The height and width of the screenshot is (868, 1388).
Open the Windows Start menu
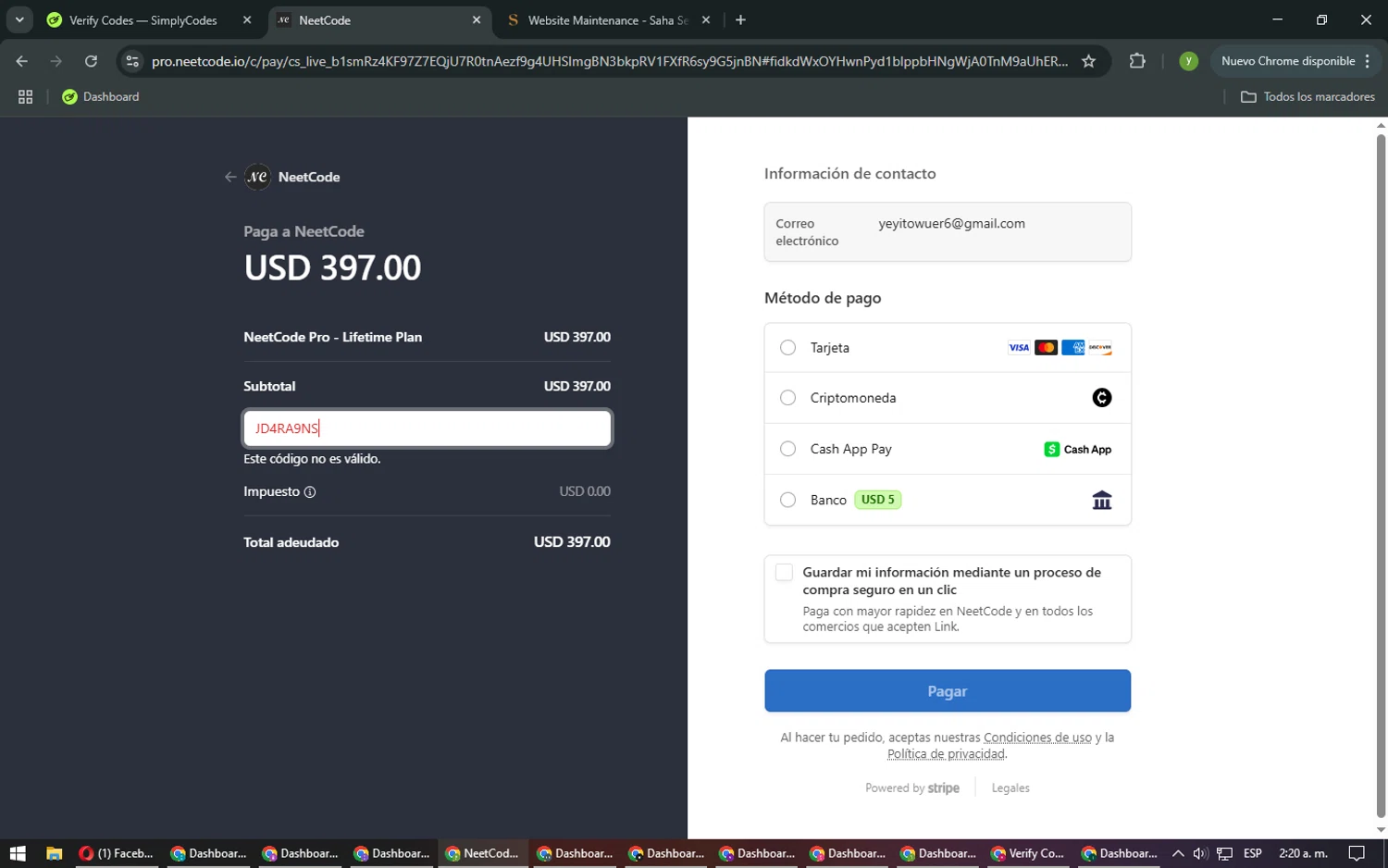[x=18, y=853]
